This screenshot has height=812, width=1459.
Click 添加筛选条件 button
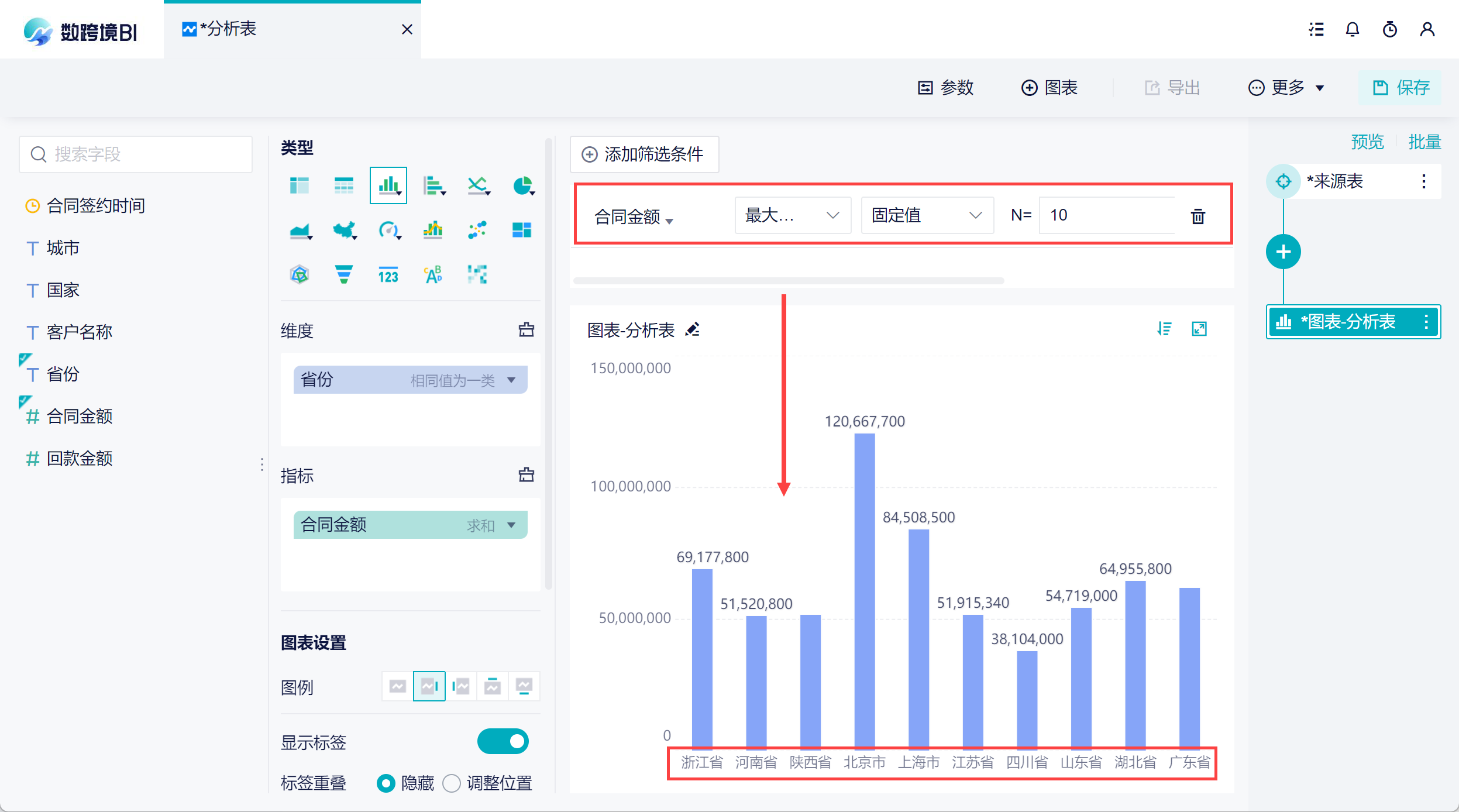tap(644, 154)
